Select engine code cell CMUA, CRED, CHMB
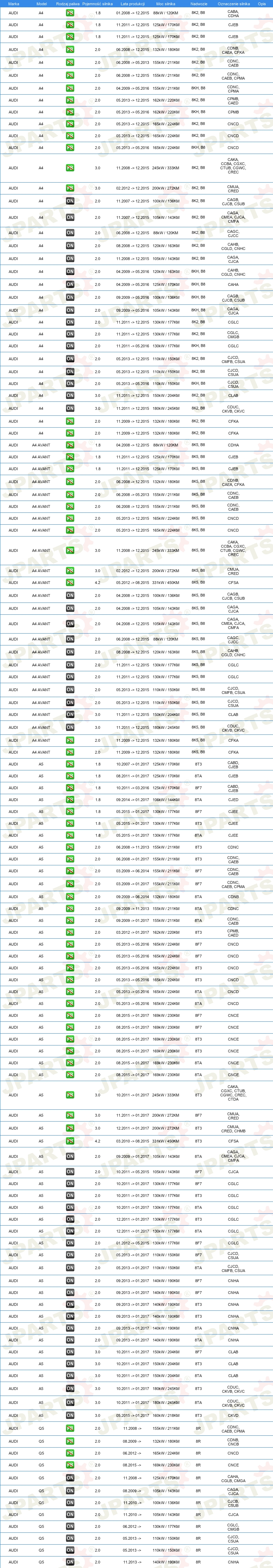The width and height of the screenshot is (273, 1568). click(x=234, y=1129)
